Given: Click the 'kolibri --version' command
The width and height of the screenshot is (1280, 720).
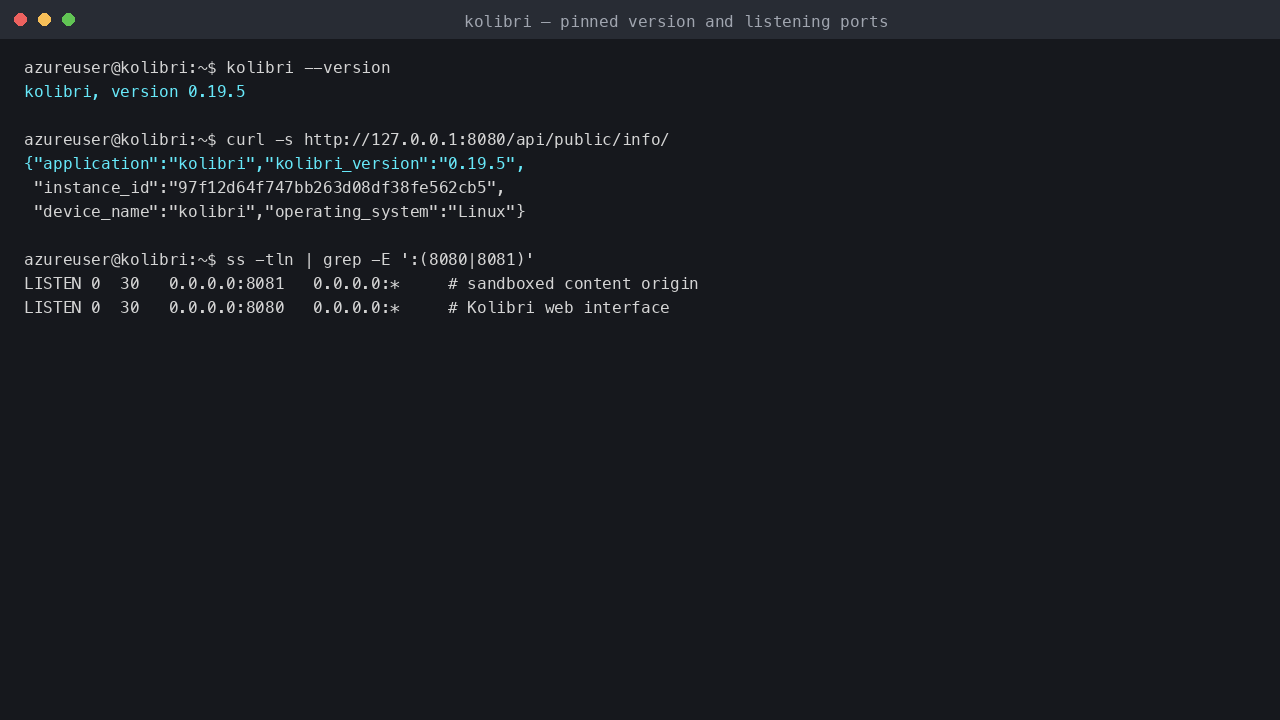Looking at the screenshot, I should (308, 68).
